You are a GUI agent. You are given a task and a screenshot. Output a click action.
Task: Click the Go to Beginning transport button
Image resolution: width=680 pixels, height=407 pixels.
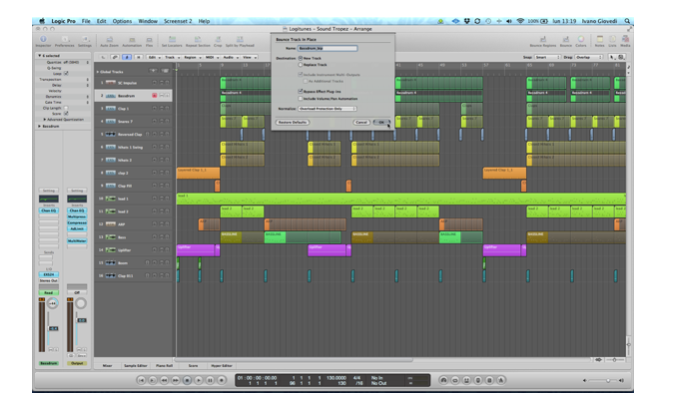coord(141,380)
